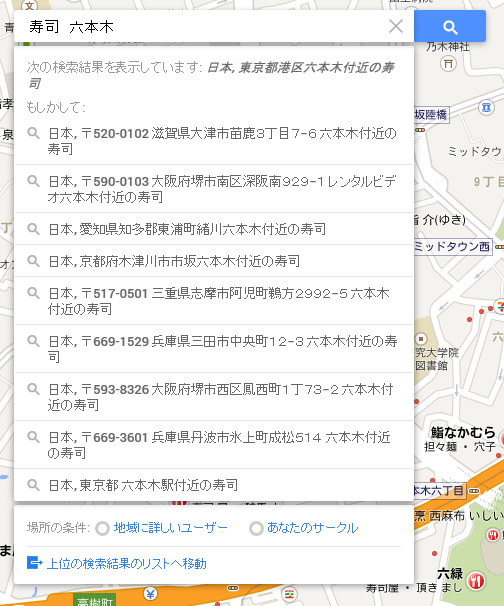This screenshot has height=606, width=504.
Task: Click the 高樹町 green sign on map
Action: pyautogui.click(x=95, y=600)
